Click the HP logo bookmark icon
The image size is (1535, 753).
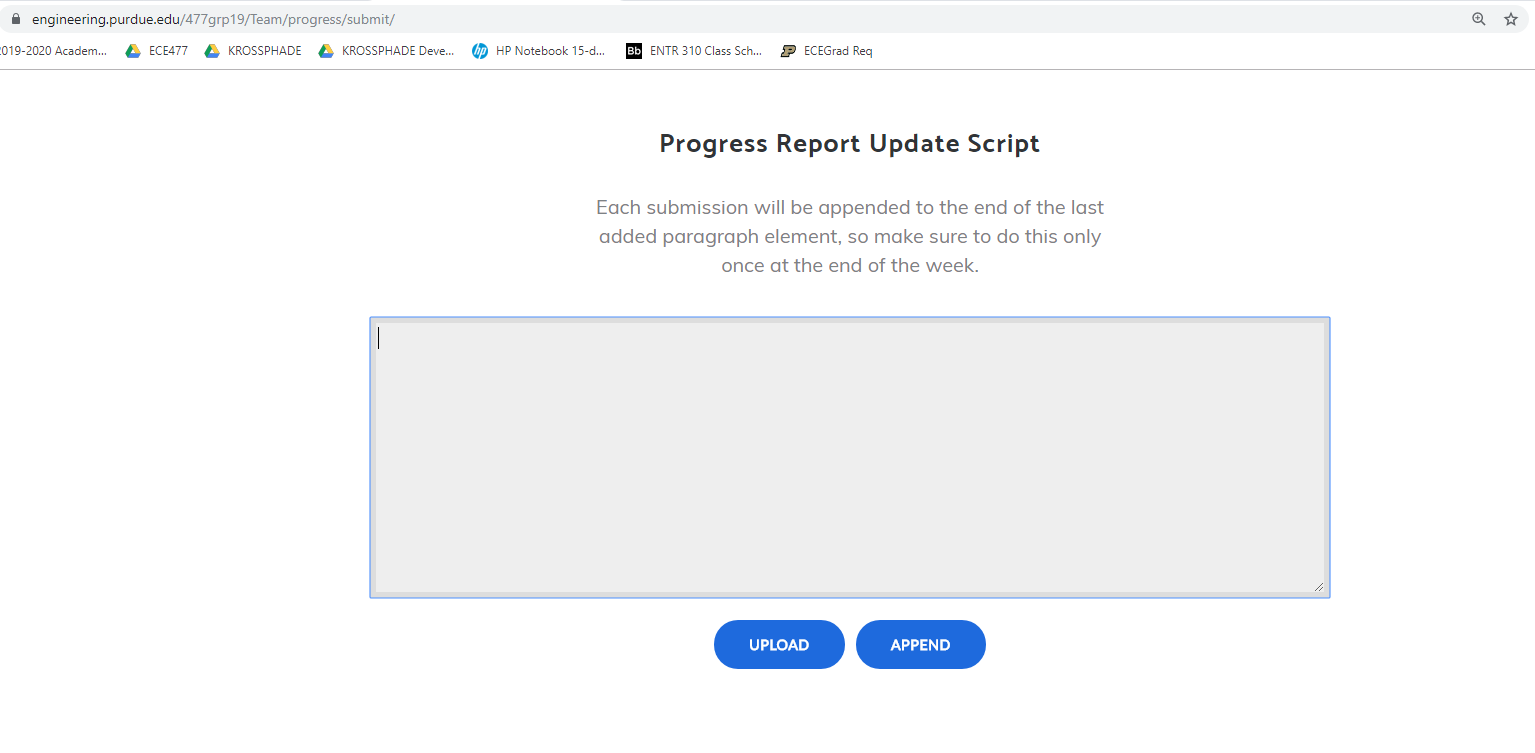click(480, 51)
